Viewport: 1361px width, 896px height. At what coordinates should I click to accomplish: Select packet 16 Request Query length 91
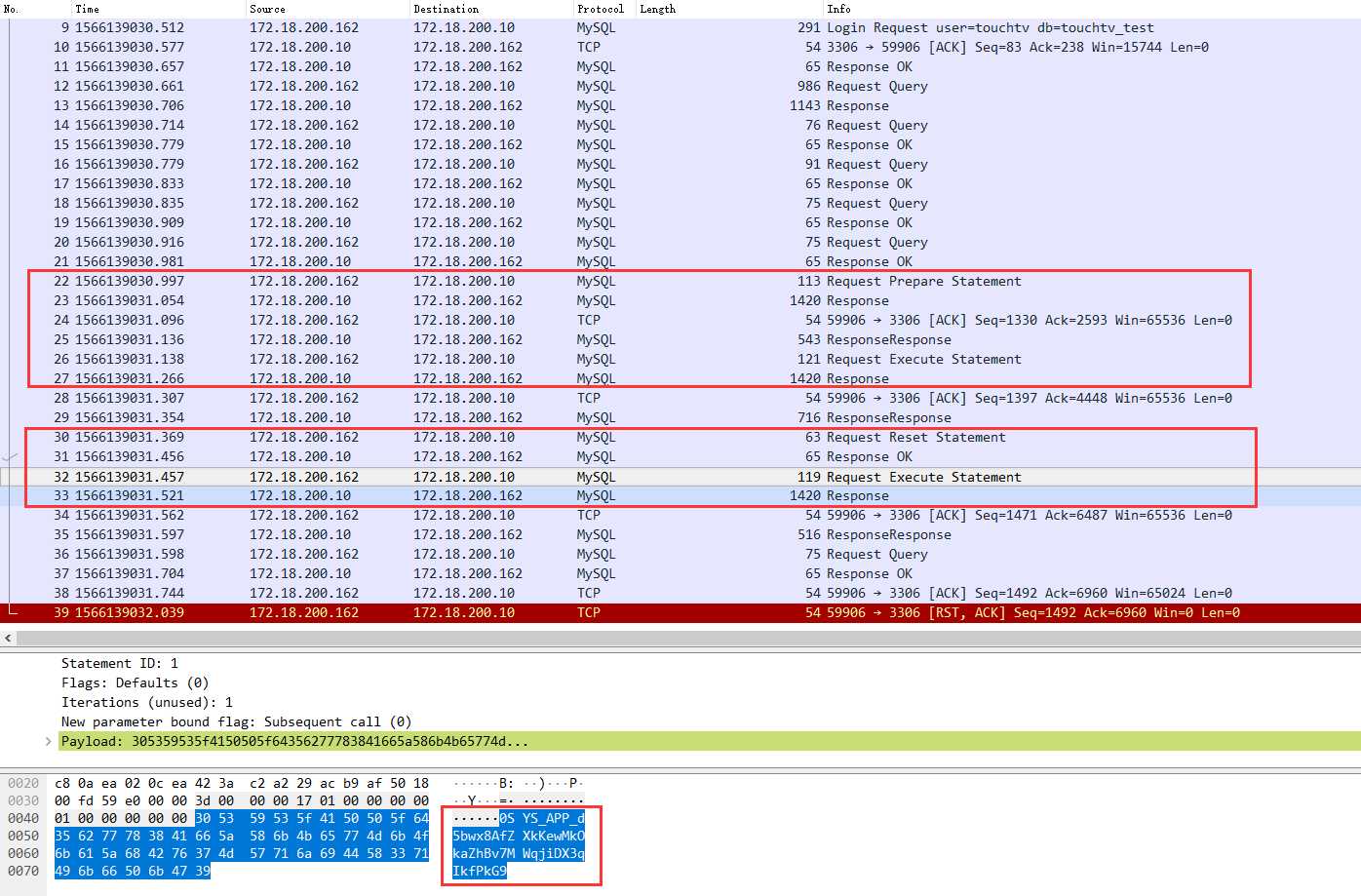tap(680, 164)
